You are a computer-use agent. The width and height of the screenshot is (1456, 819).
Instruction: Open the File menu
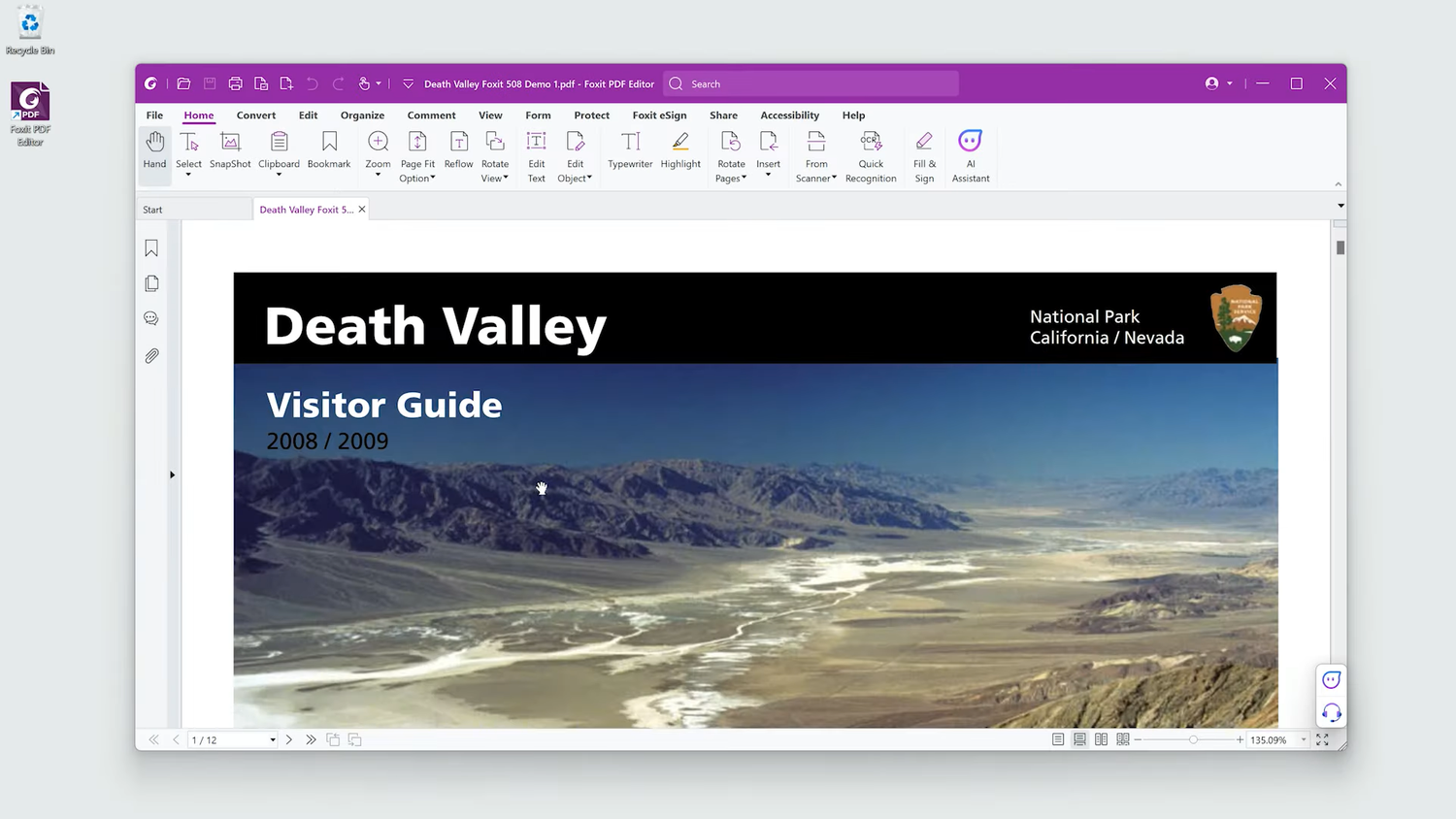(154, 115)
